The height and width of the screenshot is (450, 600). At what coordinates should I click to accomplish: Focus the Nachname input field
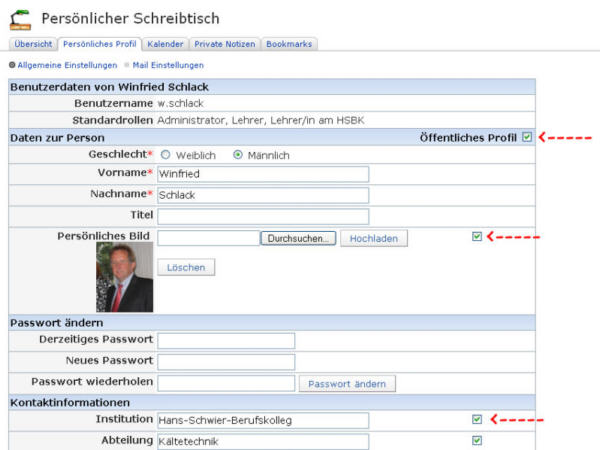(263, 195)
